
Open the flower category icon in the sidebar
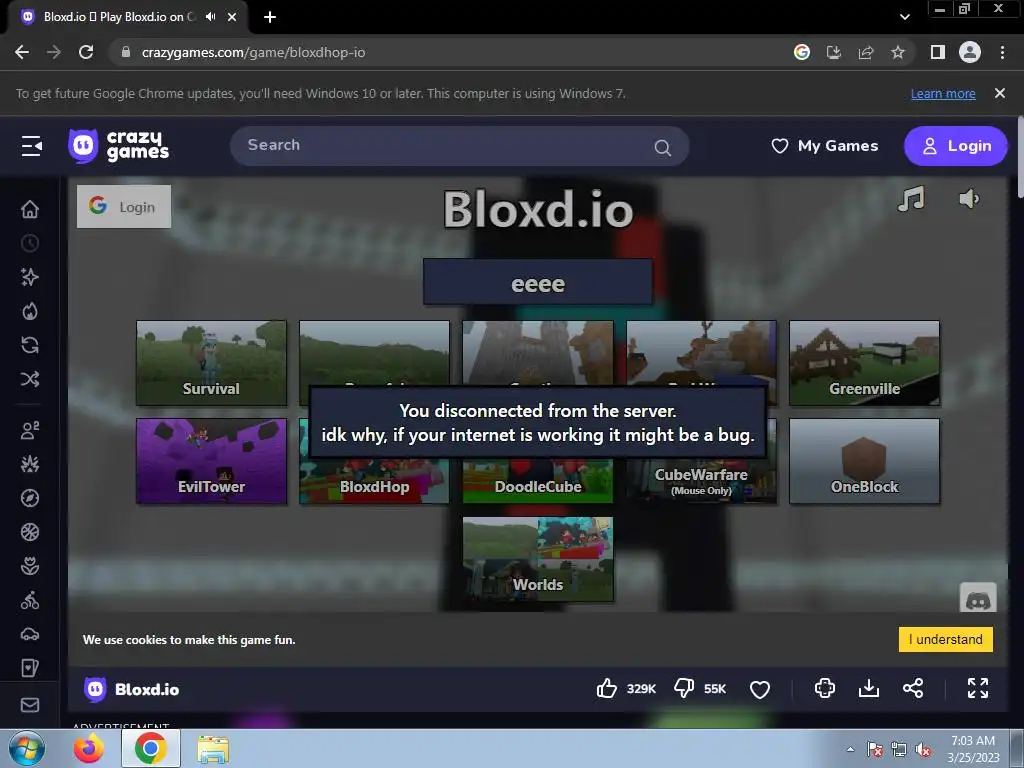(30, 566)
